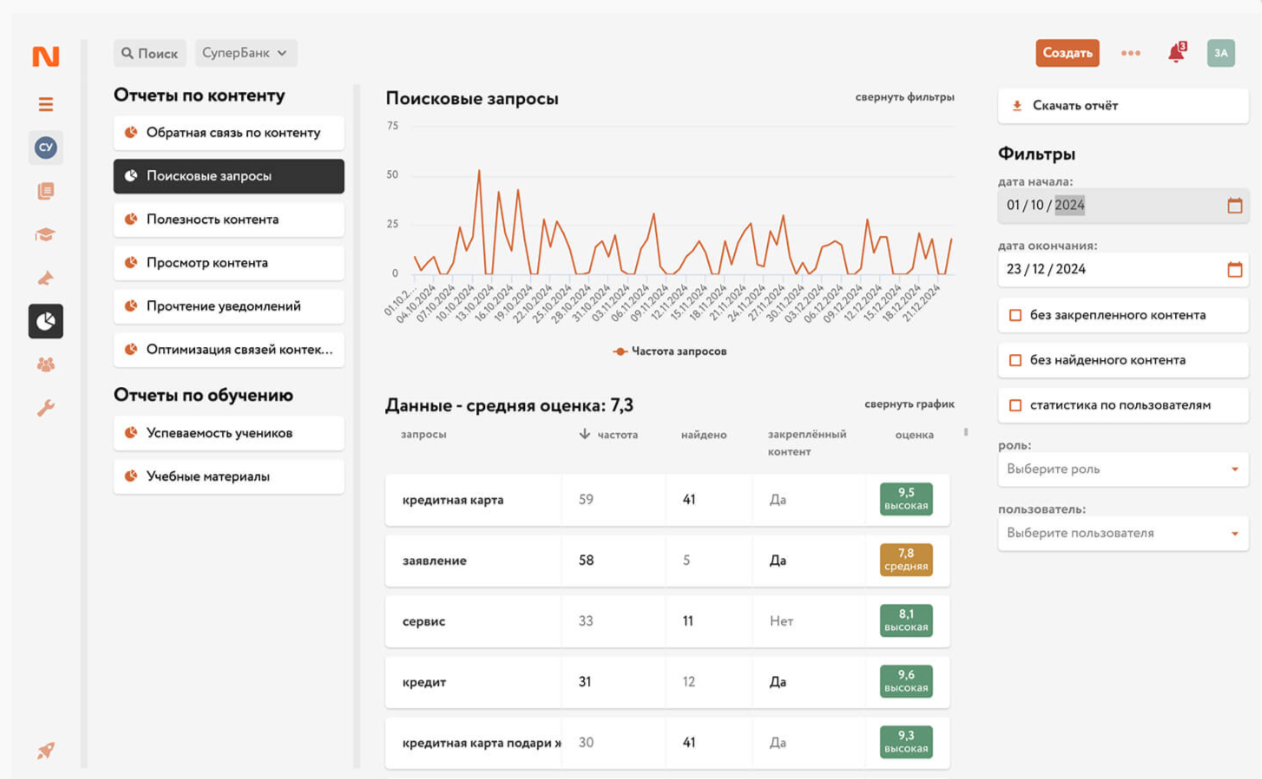1262x779 pixels.
Task: Click Скачать отчёт button
Action: coord(1123,105)
